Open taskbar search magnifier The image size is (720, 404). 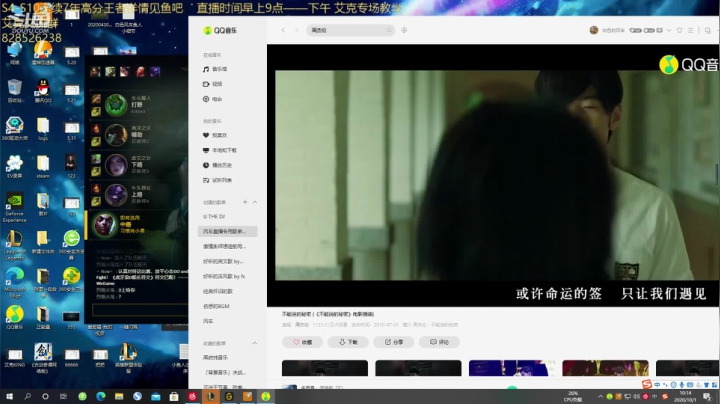click(x=27, y=396)
